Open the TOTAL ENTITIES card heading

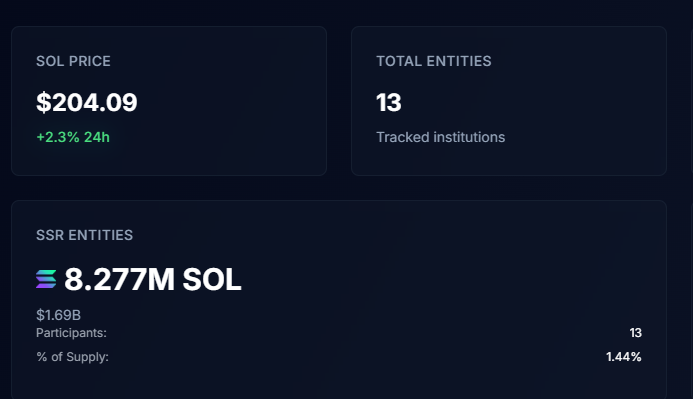(434, 61)
